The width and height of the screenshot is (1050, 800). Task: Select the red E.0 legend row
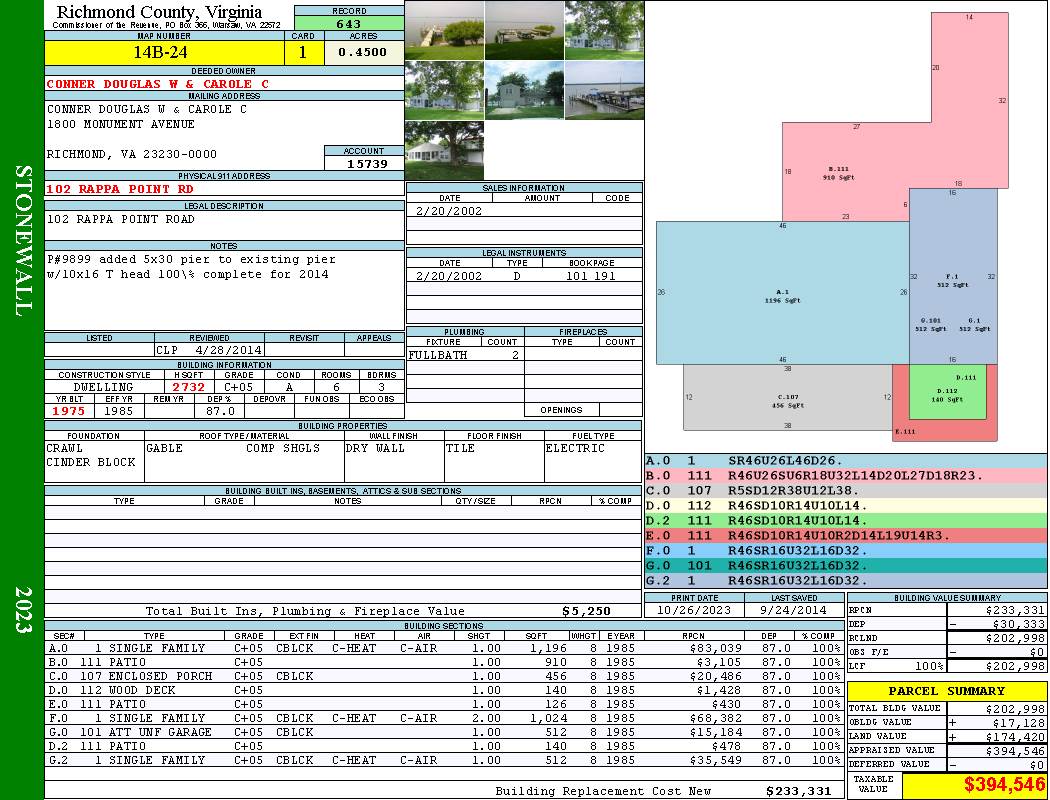click(x=846, y=535)
